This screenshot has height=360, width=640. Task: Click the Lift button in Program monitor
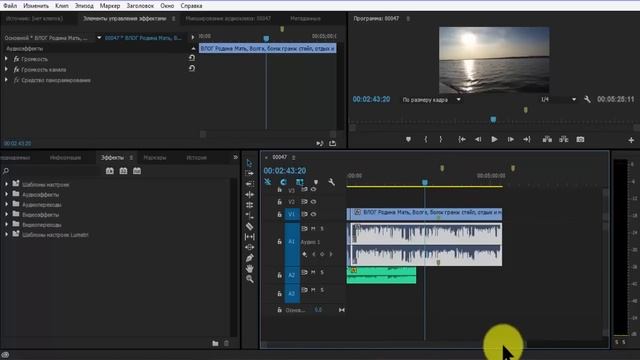547,140
